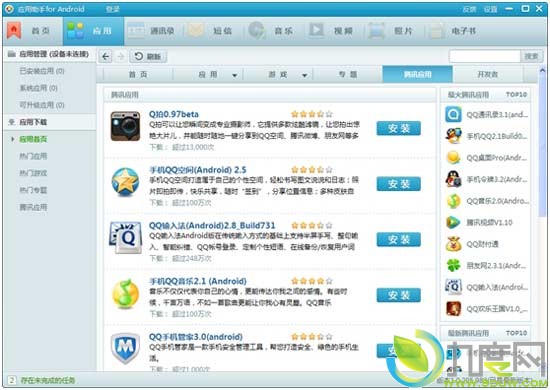Screen dimensions: 550x390
Task: Open the QQ手机管家3.0(android) title link
Action: click(x=196, y=337)
